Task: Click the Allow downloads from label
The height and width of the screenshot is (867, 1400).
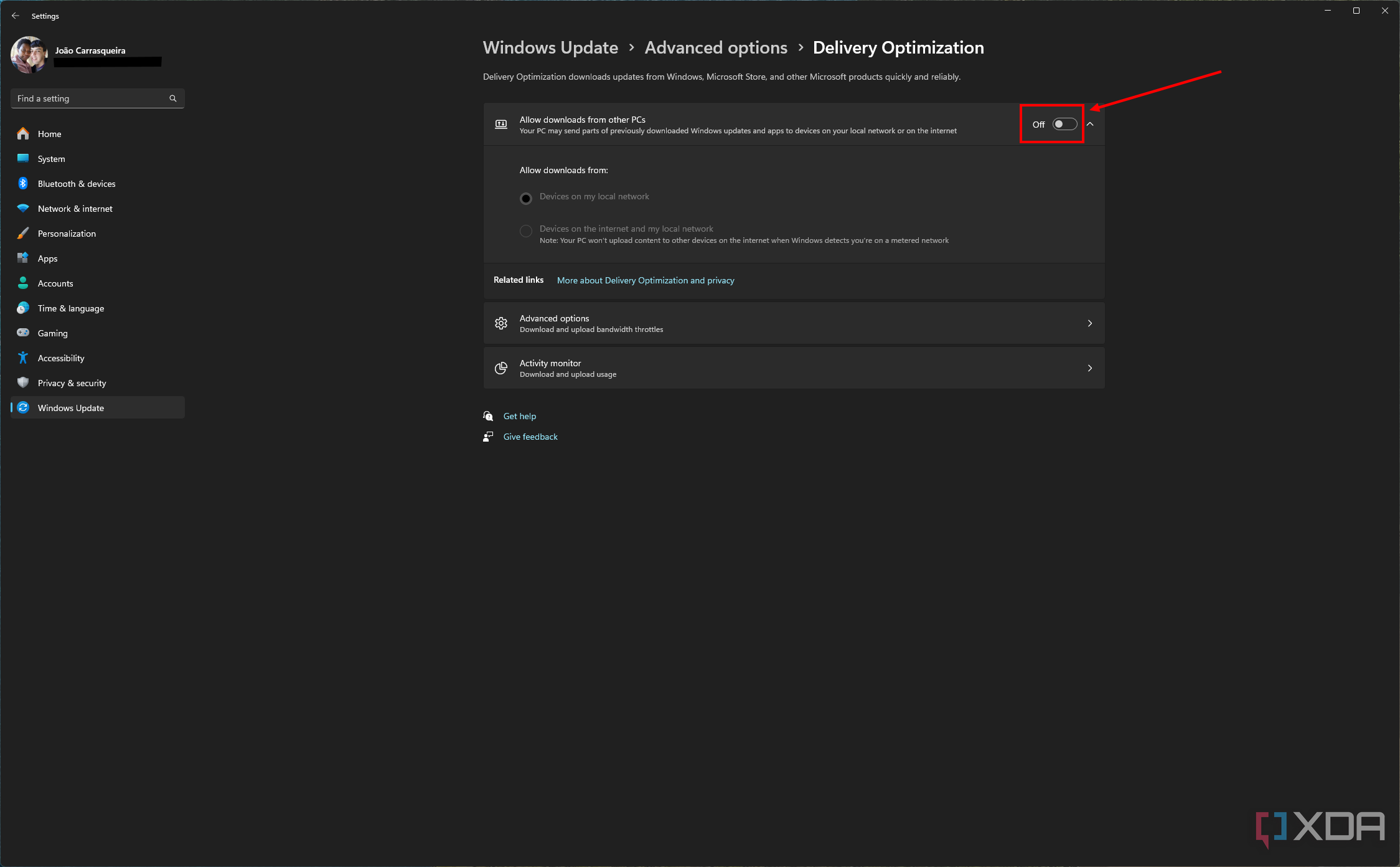Action: pyautogui.click(x=564, y=170)
